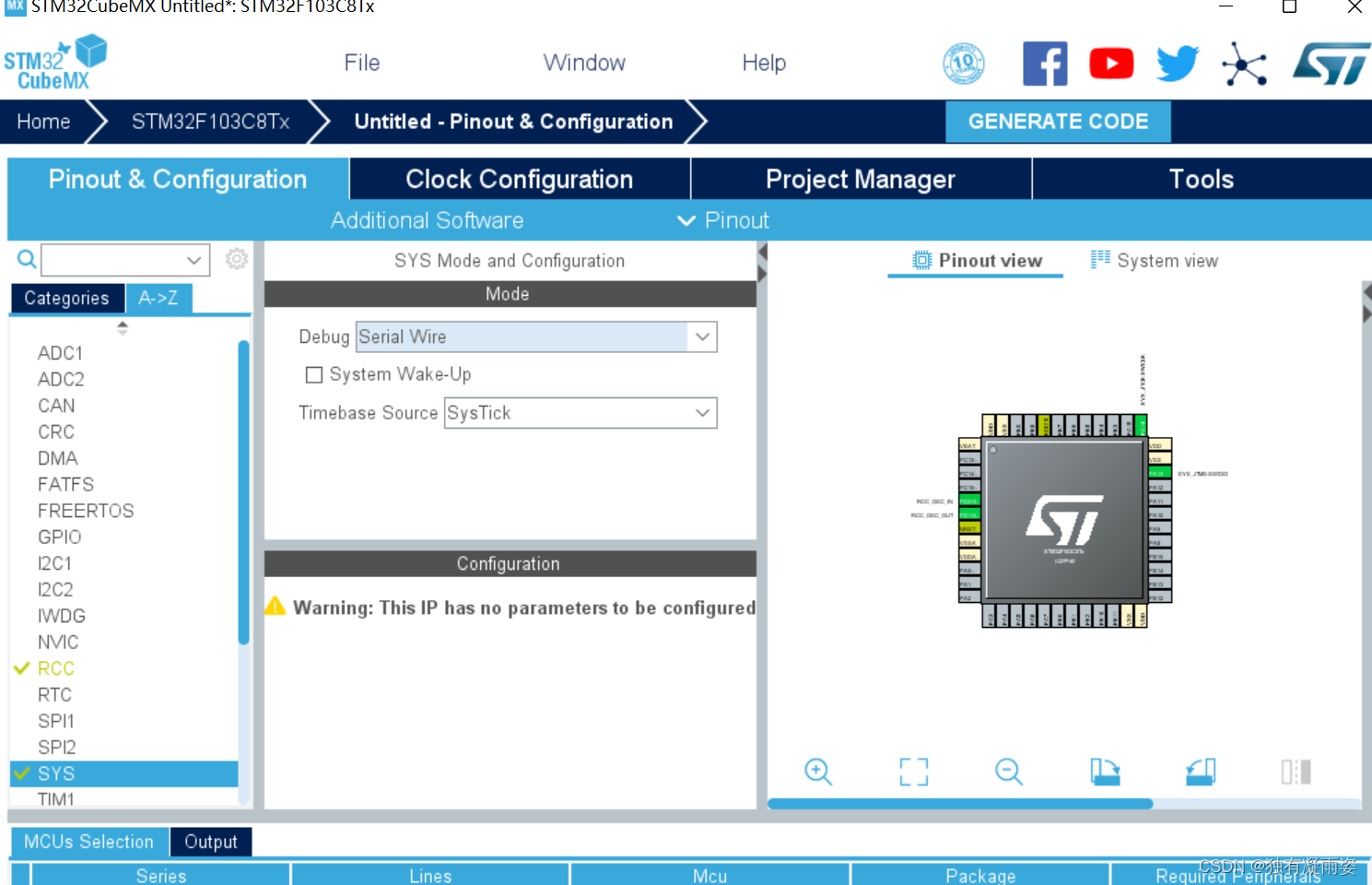Open the Facebook link icon
The image size is (1372, 885).
pos(1045,64)
